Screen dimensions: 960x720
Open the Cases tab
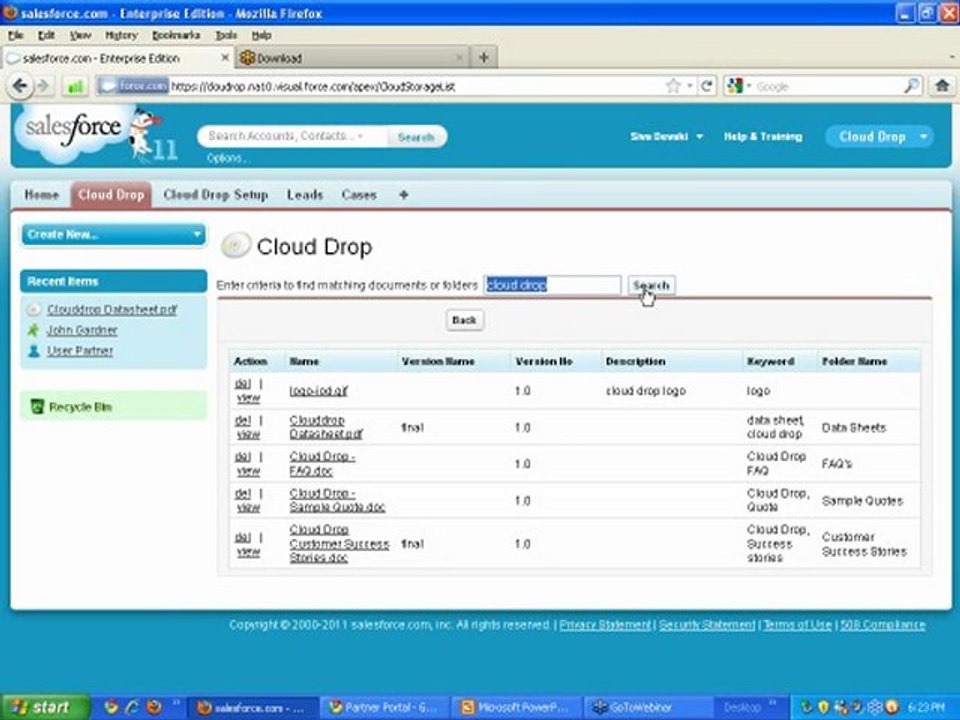point(359,195)
